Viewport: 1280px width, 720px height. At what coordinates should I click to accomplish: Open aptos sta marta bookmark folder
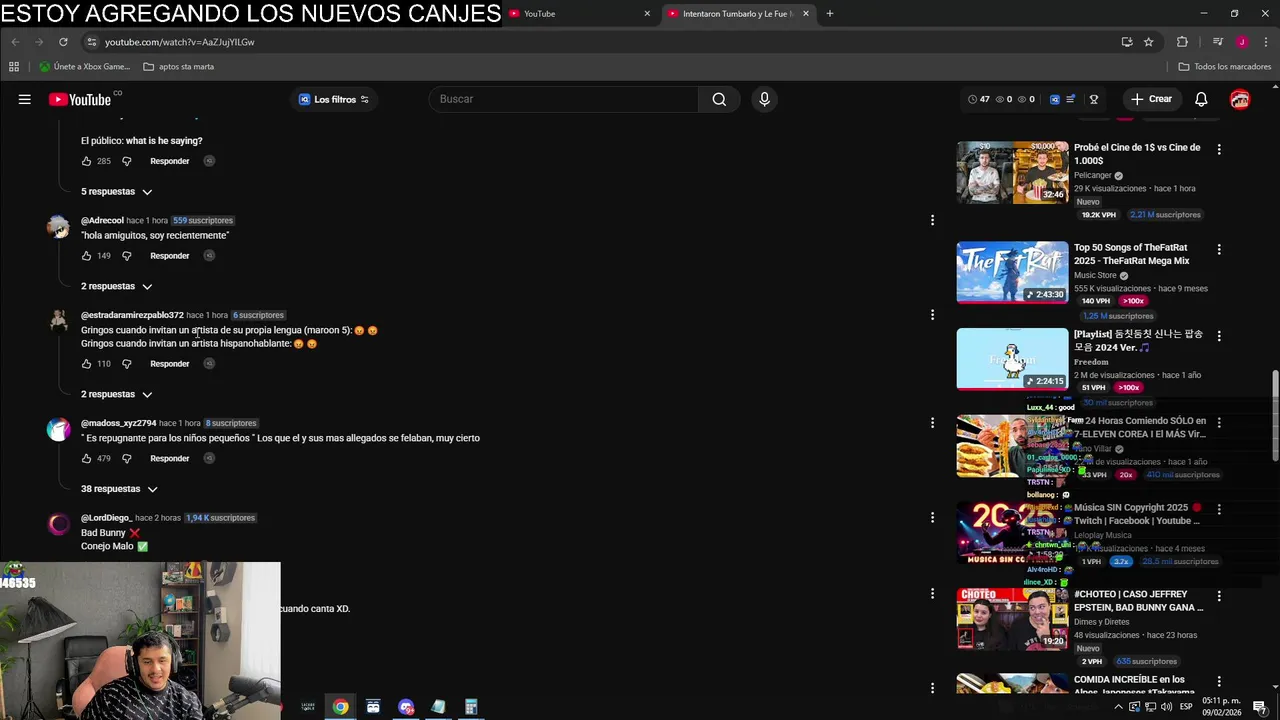click(179, 67)
